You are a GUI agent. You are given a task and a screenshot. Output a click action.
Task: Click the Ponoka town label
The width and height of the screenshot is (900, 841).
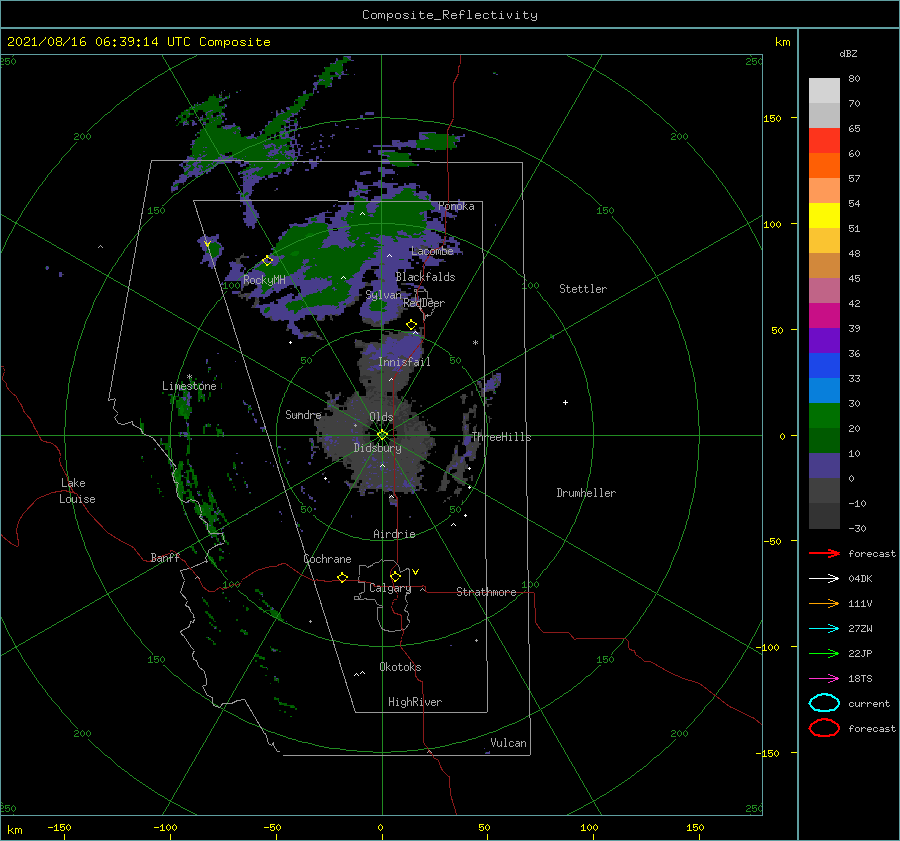pyautogui.click(x=456, y=206)
